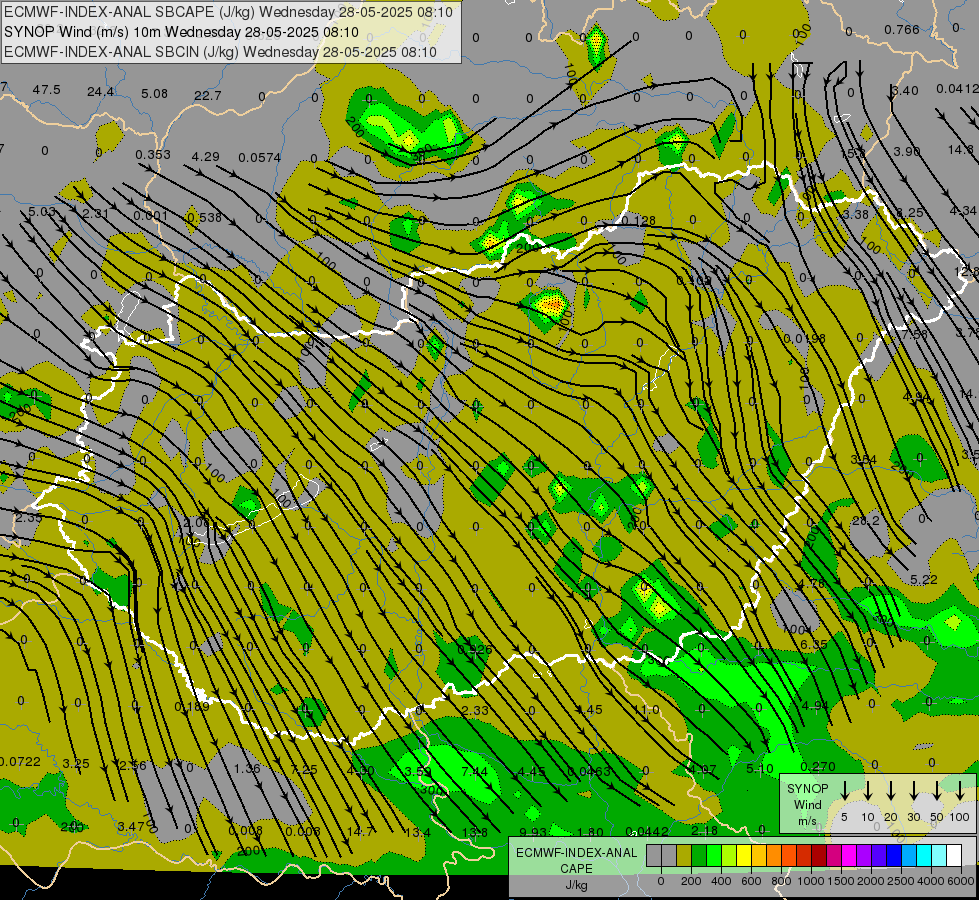Click the 5.22 value on the map
979x900 pixels.
click(923, 580)
